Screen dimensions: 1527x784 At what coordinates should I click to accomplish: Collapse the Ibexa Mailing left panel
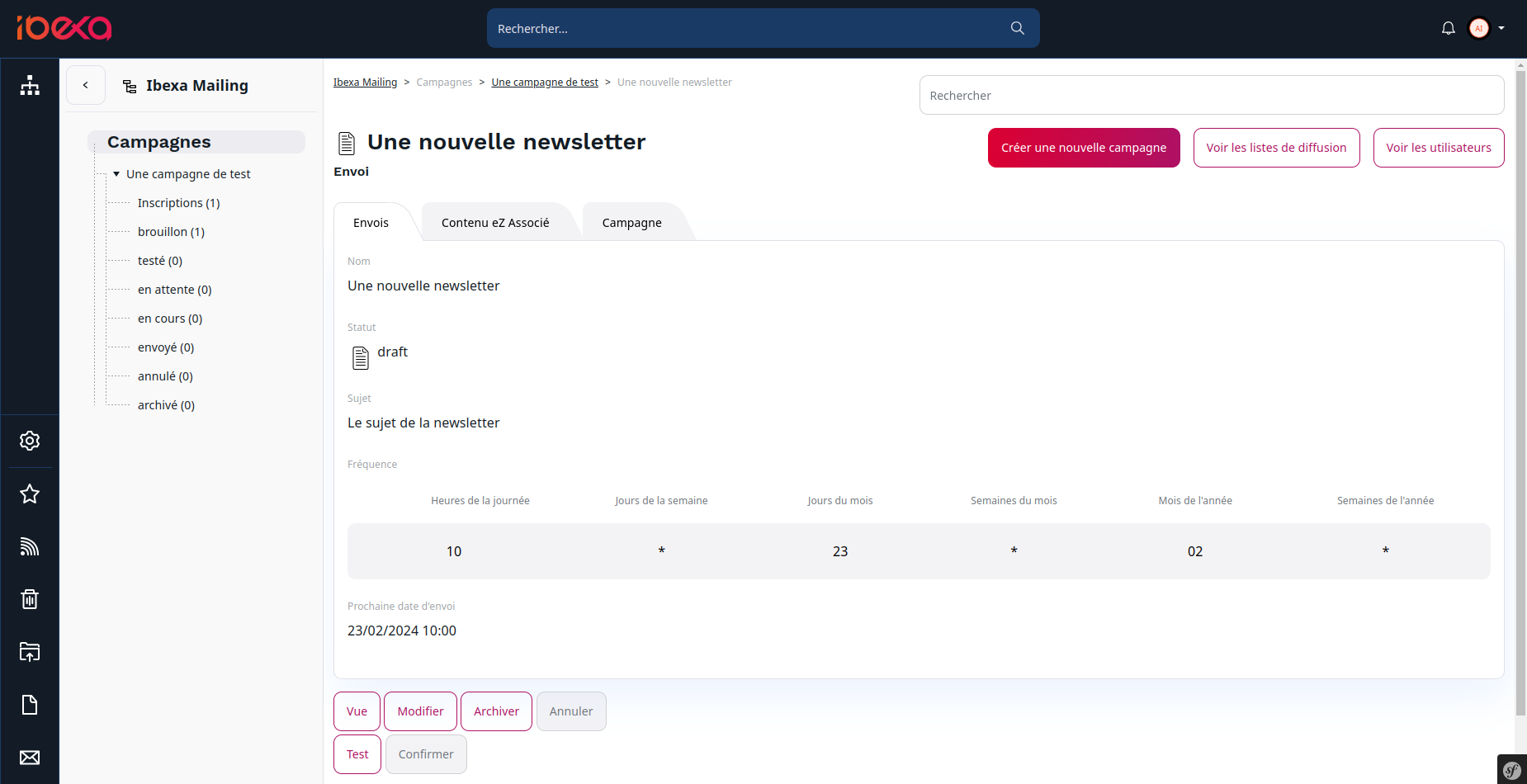[86, 85]
